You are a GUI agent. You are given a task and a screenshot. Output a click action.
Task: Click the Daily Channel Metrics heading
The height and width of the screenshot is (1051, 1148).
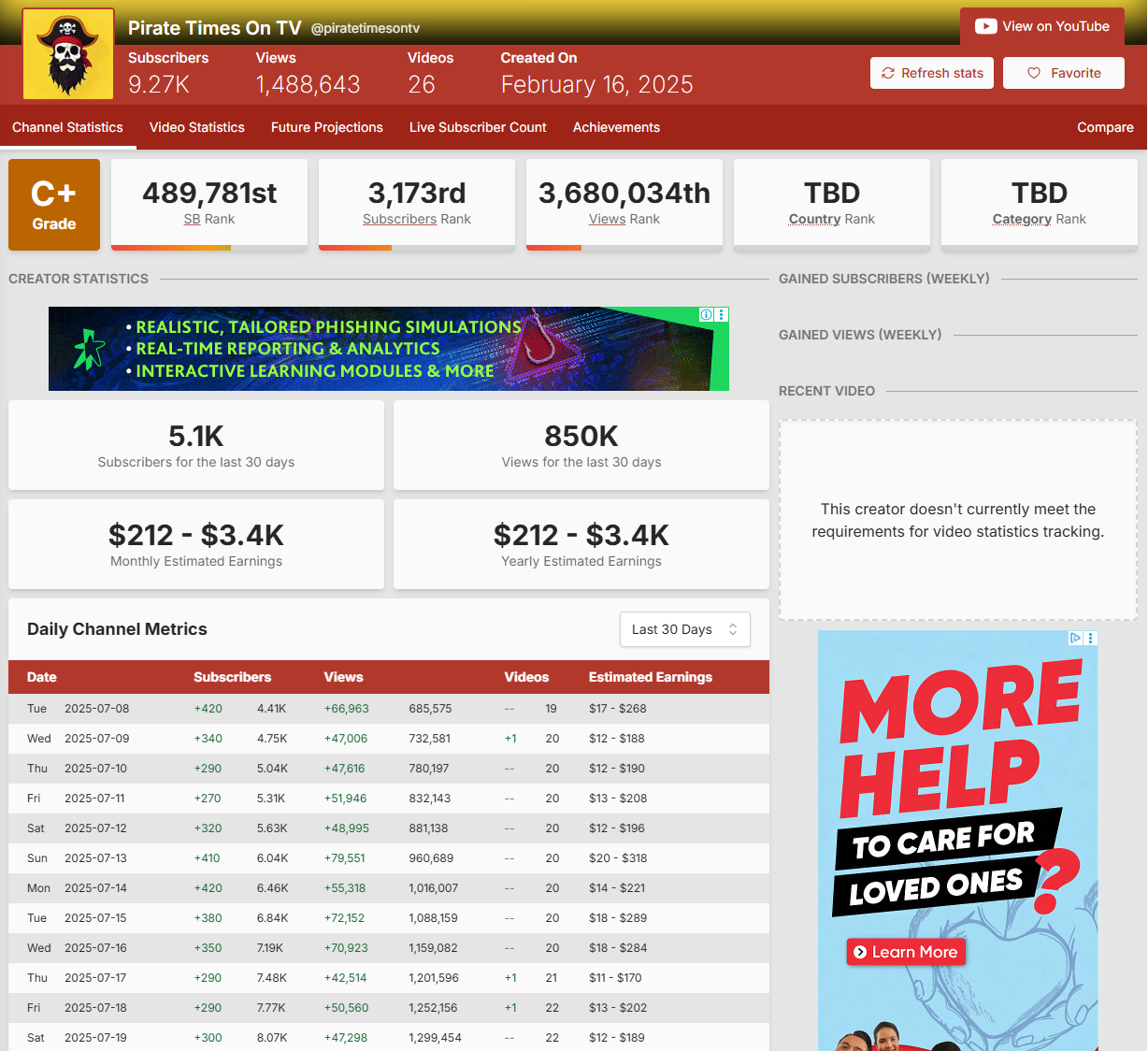click(x=117, y=629)
